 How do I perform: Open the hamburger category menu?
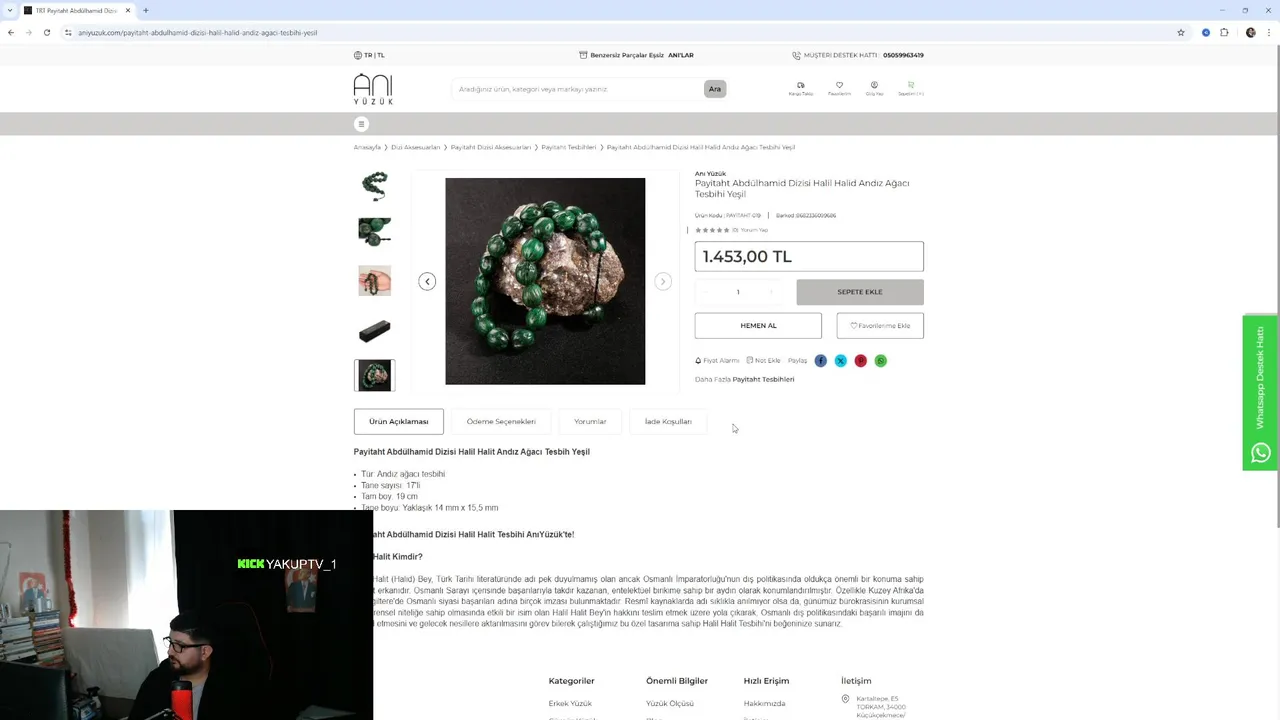pos(361,124)
